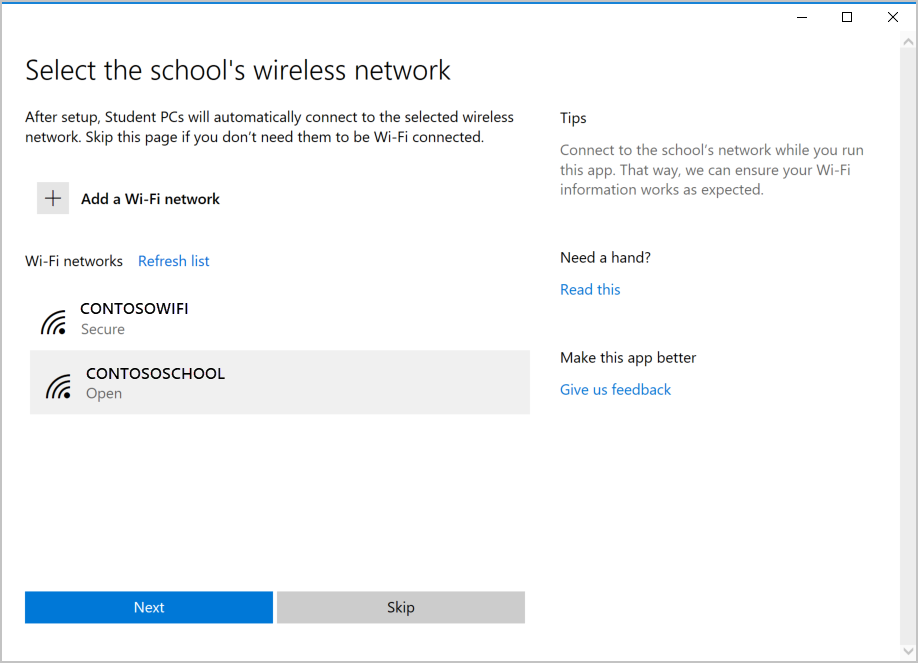Click the Wi-Fi networks section label
This screenshot has height=663, width=918.
coord(74,261)
